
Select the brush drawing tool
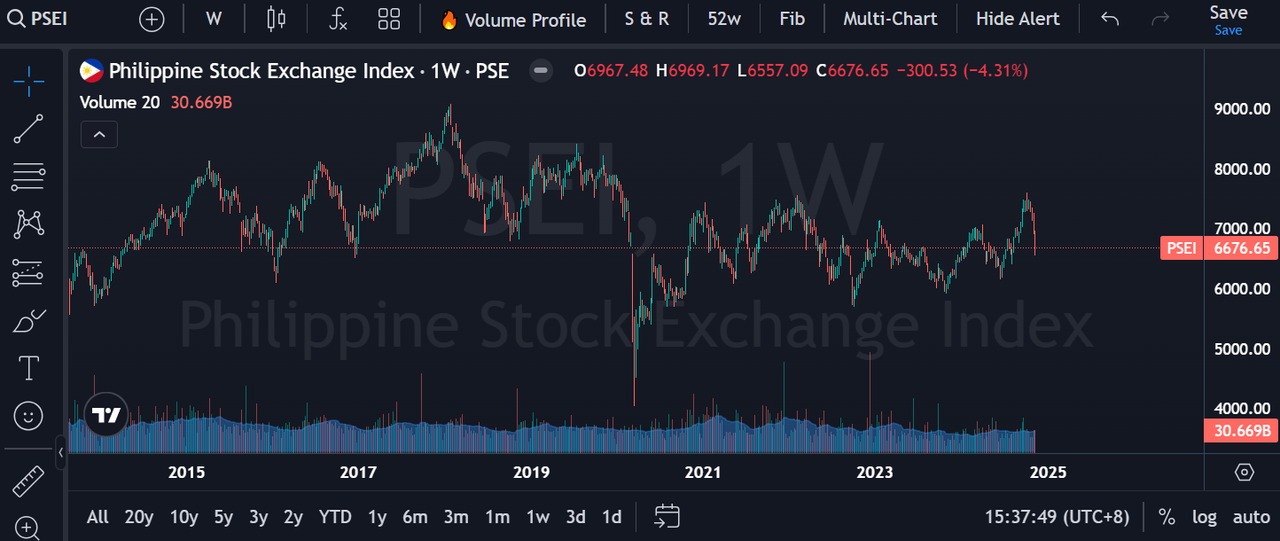pos(29,321)
